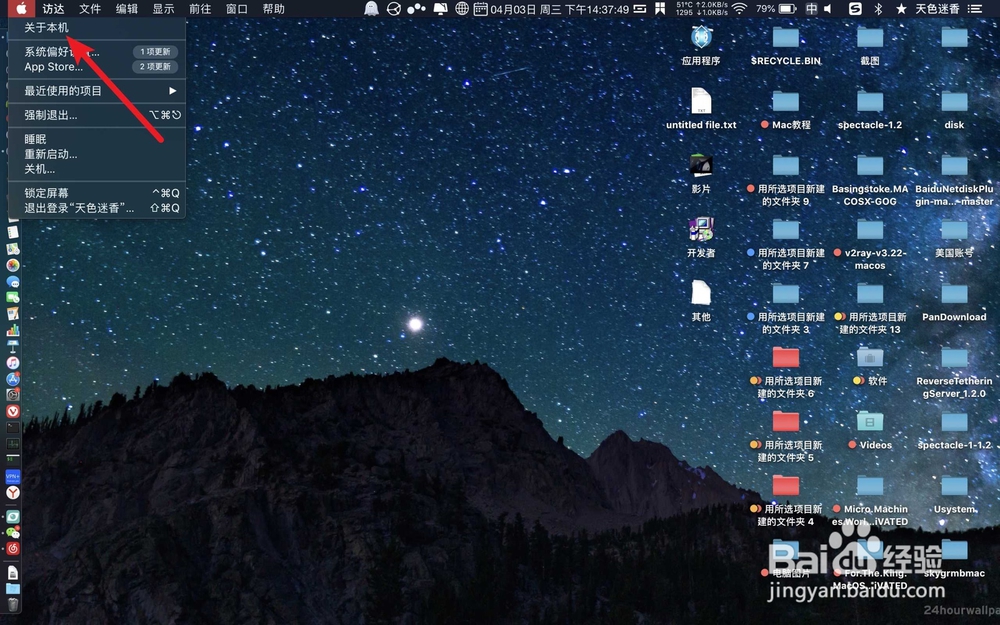Open Photos app in Dock
1000x625 pixels.
[13, 265]
